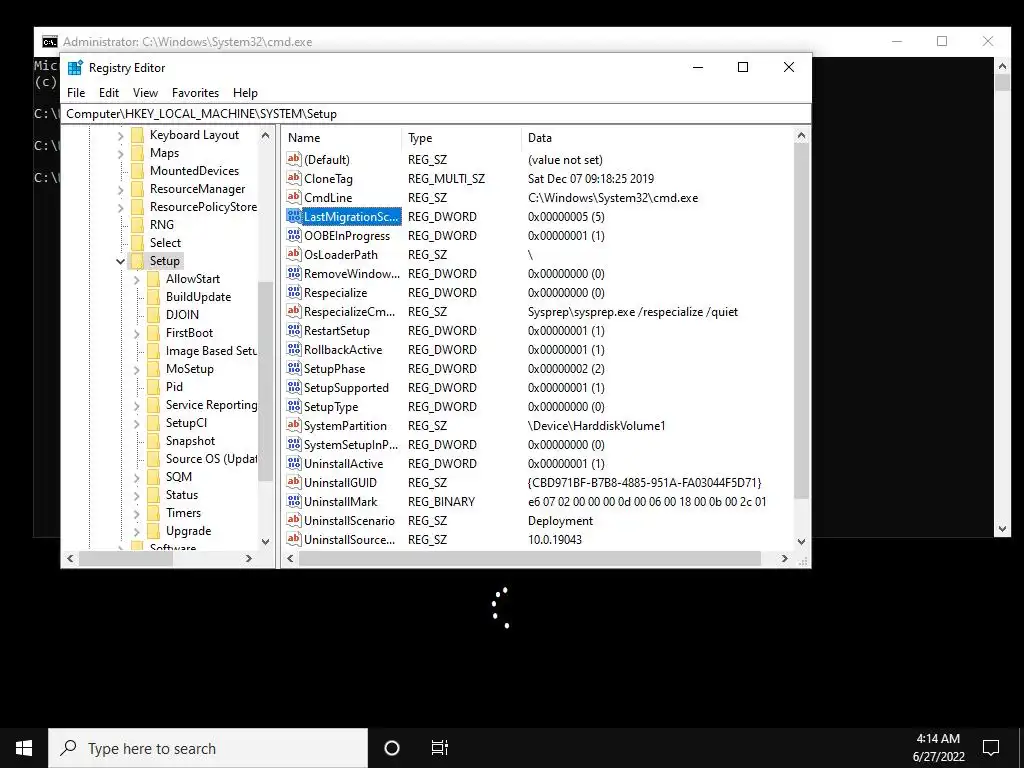Click the tree pane vertical scrollbar thumb
Screen dimensions: 1024x768
pyautogui.click(x=265, y=381)
